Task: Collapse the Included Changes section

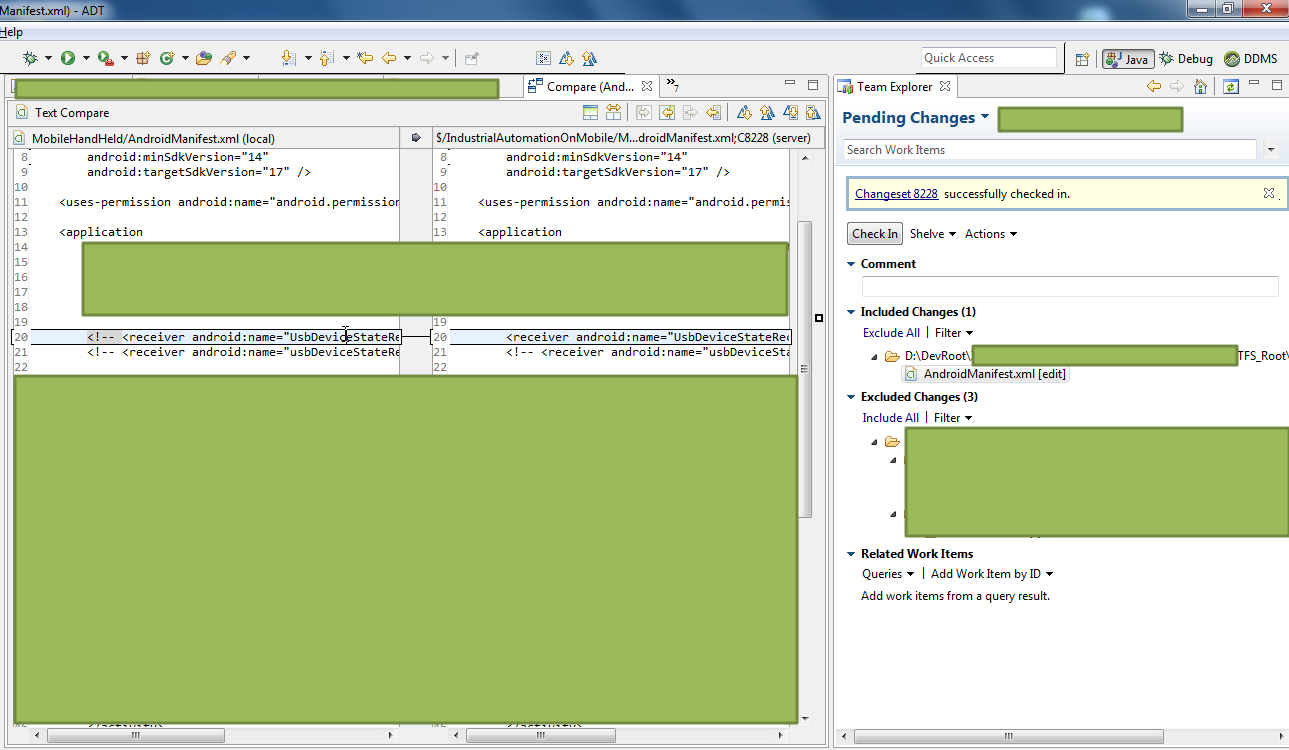Action: coord(851,312)
